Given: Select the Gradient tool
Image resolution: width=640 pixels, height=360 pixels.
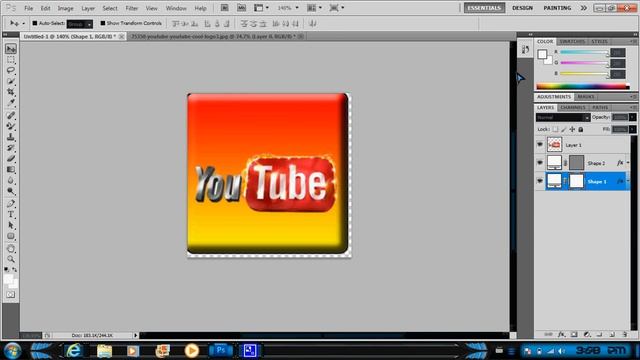Looking at the screenshot, I should coord(11,169).
